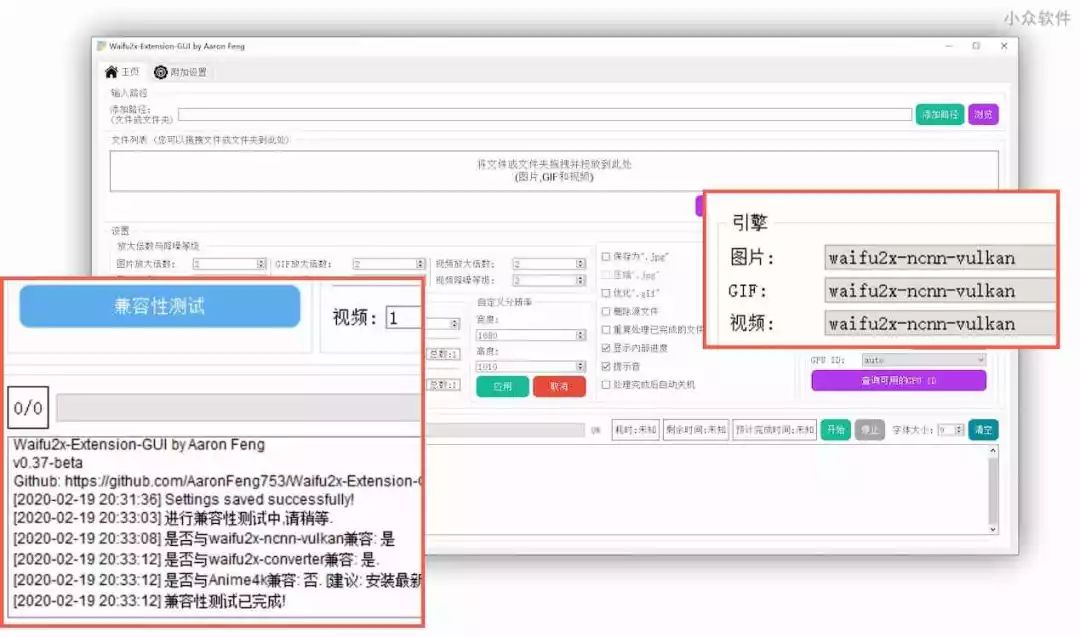1080x637 pixels.
Task: Adjust the 视频降噪等级 spinbox arrows
Action: tap(581, 280)
